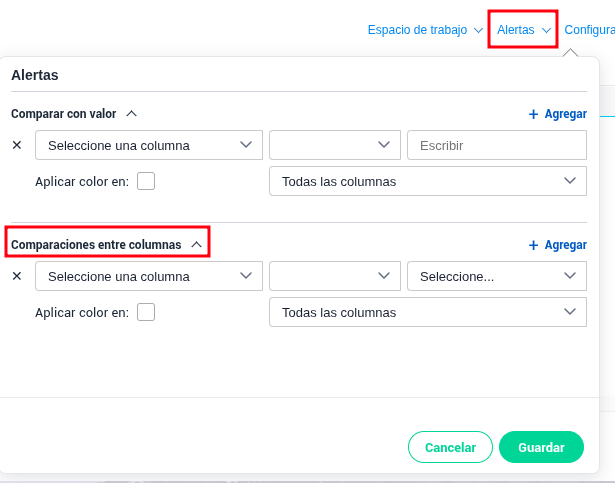Click the Alertas panel title
Screen dimensions: 615x483
[x=35, y=75]
